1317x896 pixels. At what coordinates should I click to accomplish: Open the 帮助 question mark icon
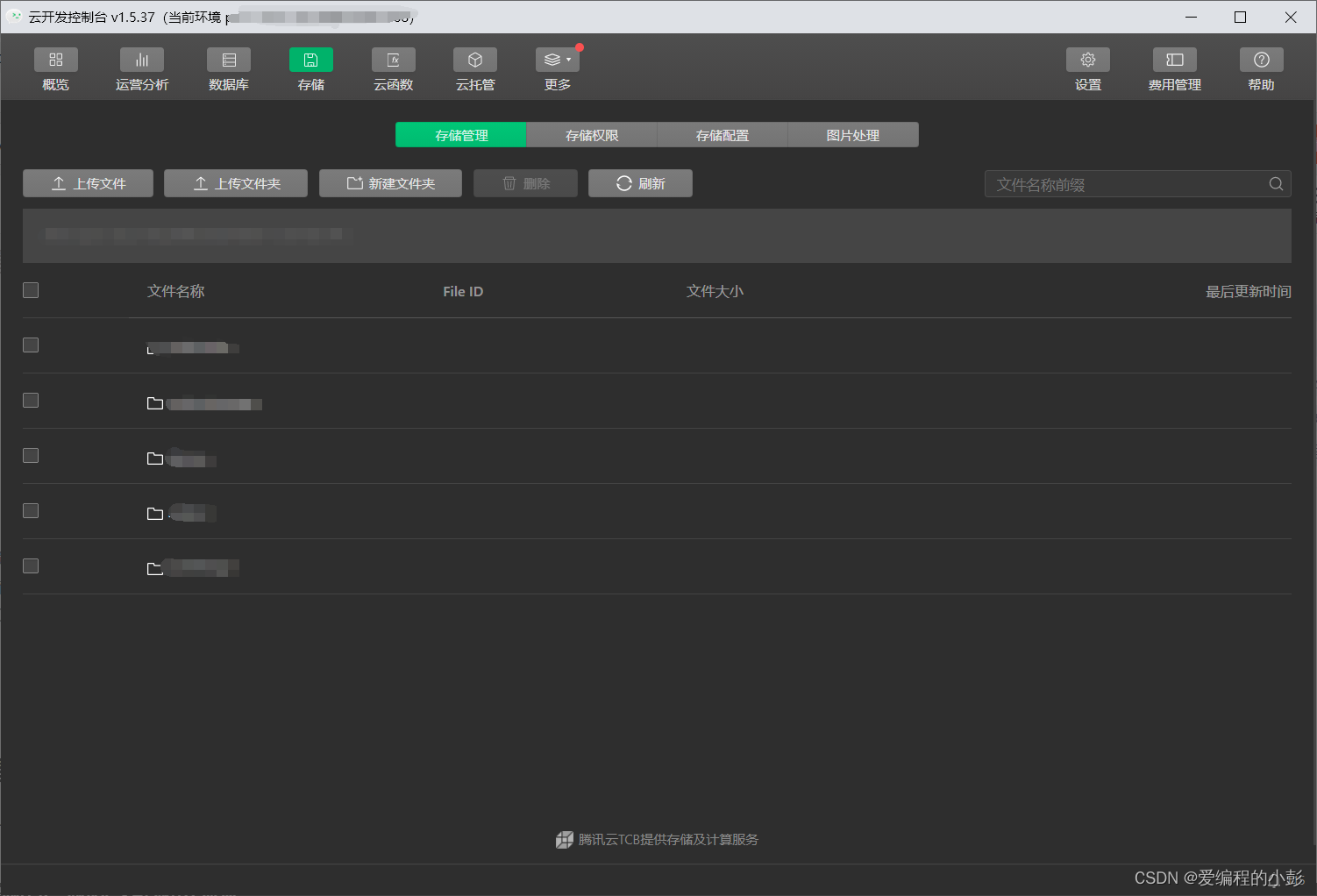pos(1262,60)
